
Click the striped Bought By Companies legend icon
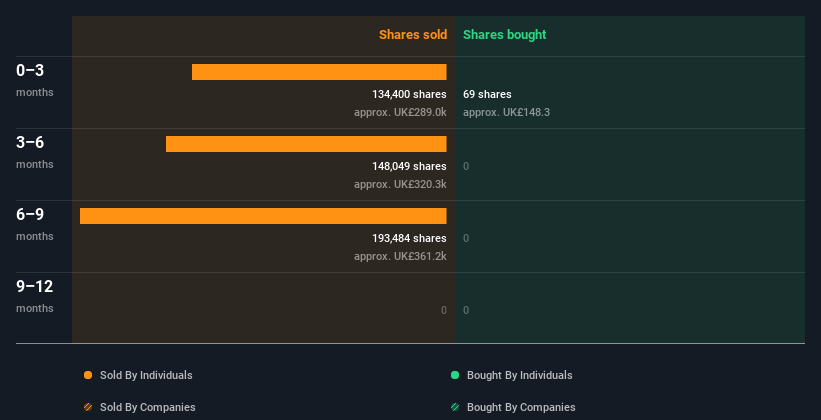point(455,407)
